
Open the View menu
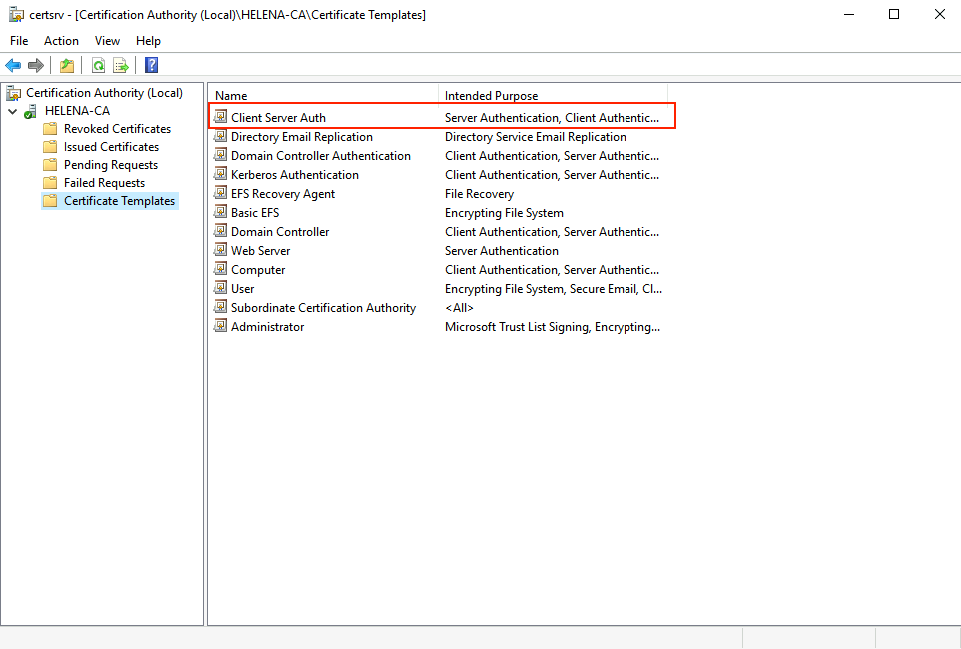pos(107,41)
